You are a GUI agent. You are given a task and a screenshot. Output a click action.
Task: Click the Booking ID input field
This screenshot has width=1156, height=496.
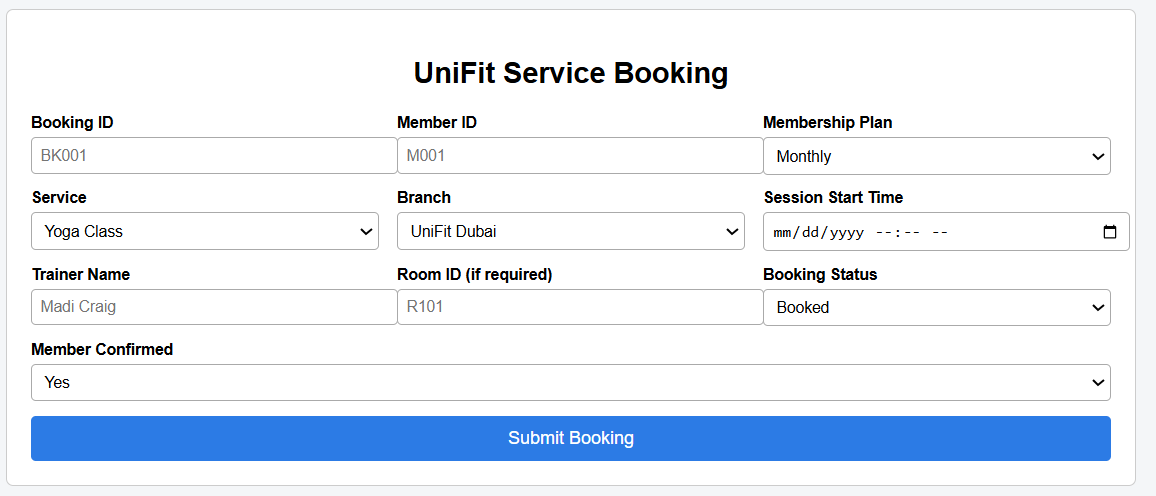[214, 156]
